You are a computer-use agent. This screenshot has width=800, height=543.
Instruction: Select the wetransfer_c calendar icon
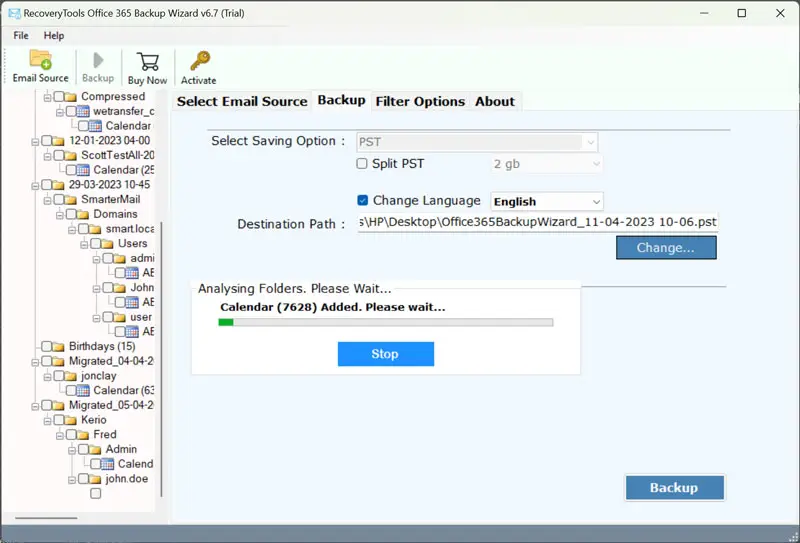coord(83,111)
